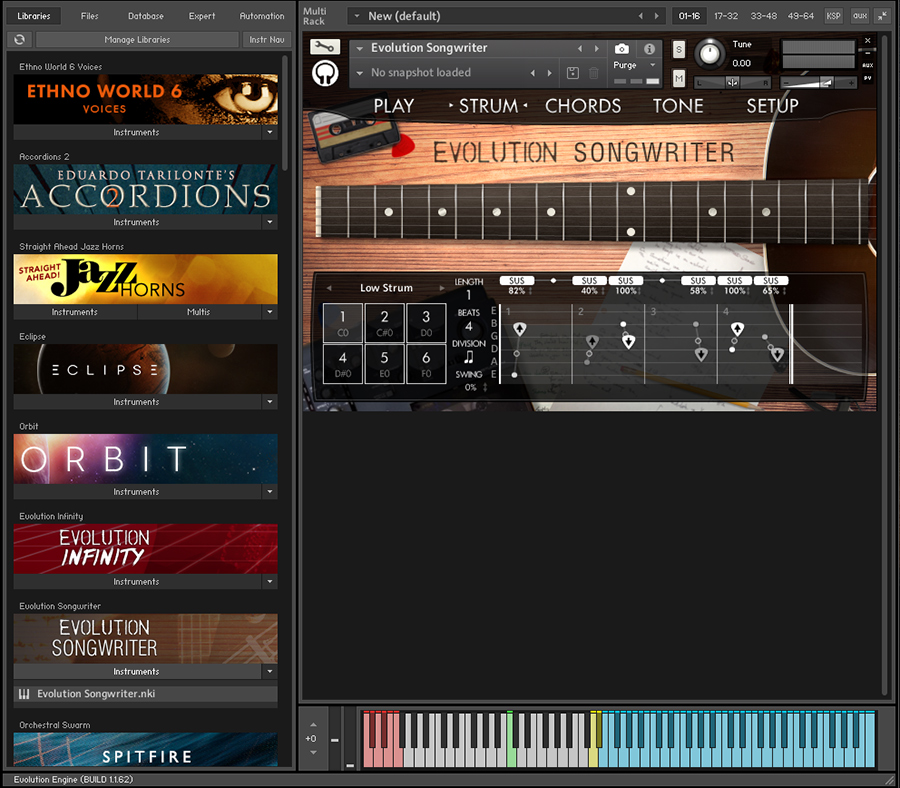Click the swing percentage stepper
The height and width of the screenshot is (788, 900).
coord(486,387)
